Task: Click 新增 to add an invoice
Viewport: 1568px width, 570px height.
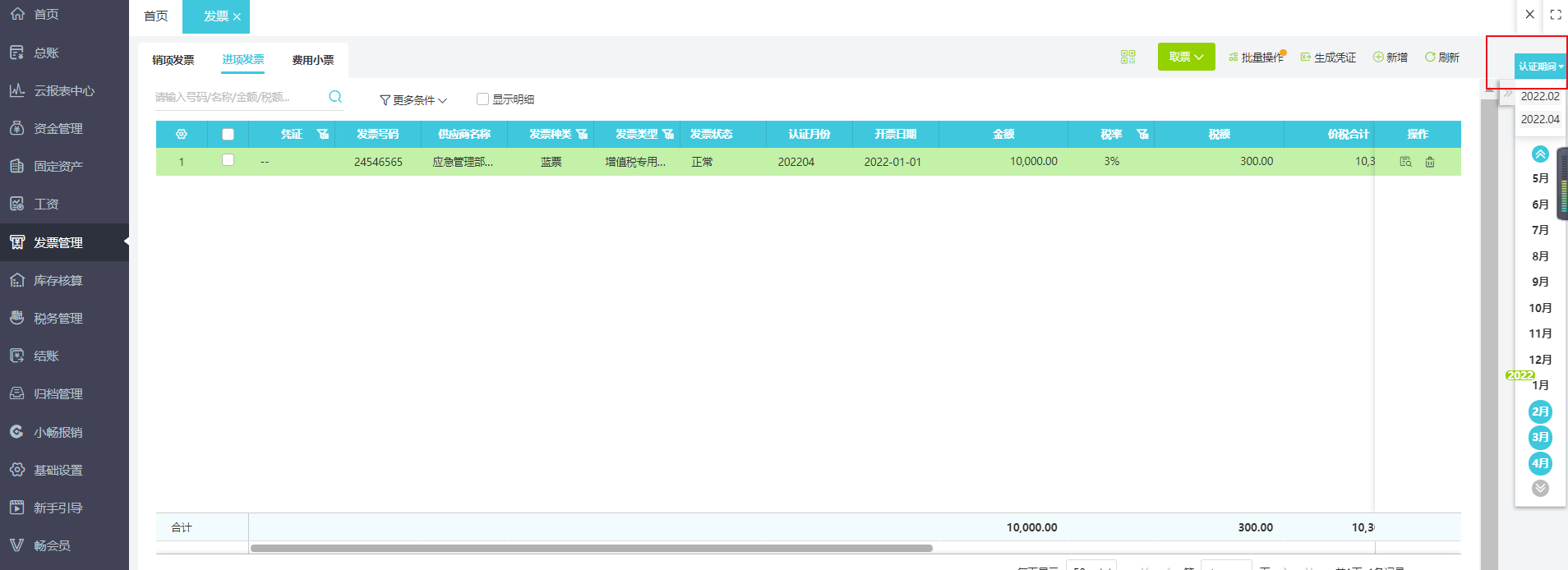Action: [1390, 57]
